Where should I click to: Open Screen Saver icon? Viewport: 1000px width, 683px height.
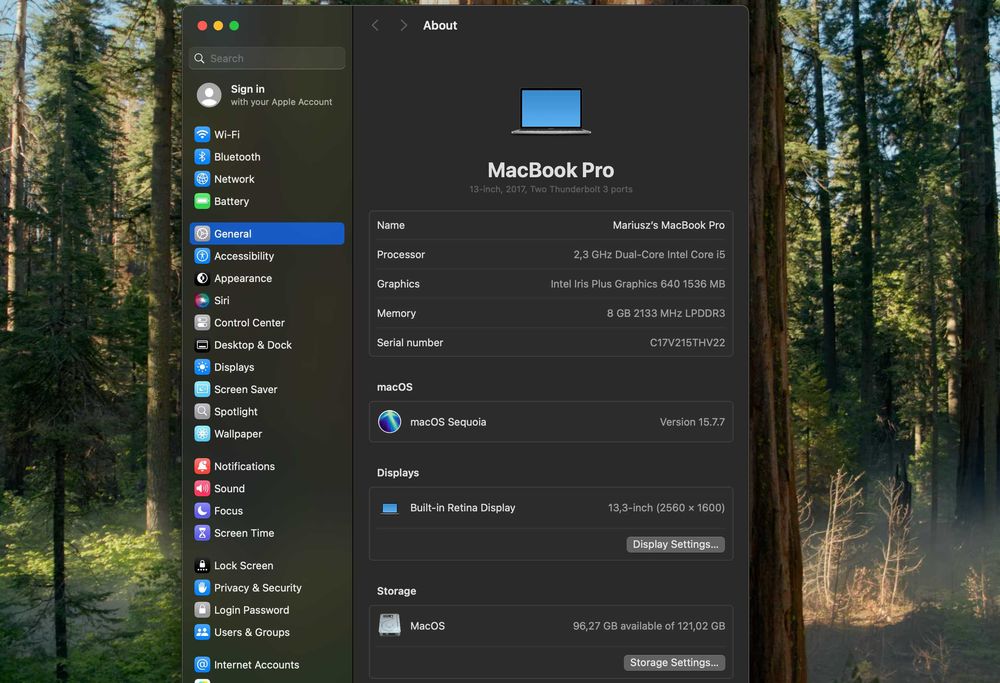click(202, 389)
